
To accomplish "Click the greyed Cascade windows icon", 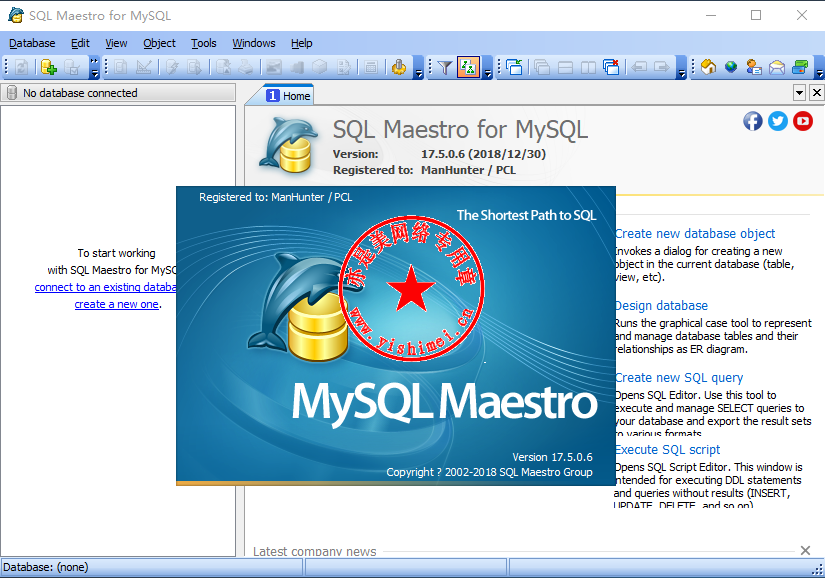I will [542, 67].
